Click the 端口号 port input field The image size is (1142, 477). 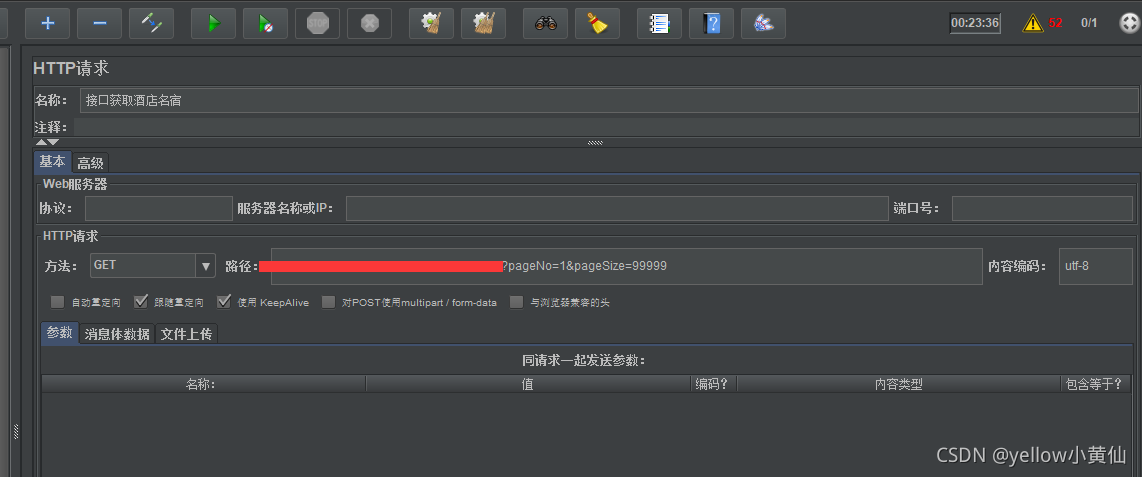click(1042, 208)
